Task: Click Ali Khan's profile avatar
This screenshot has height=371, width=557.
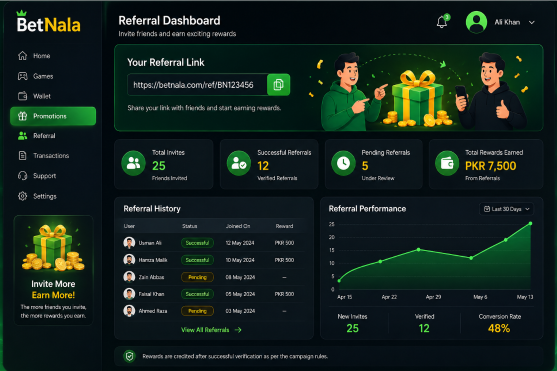Action: pos(476,22)
